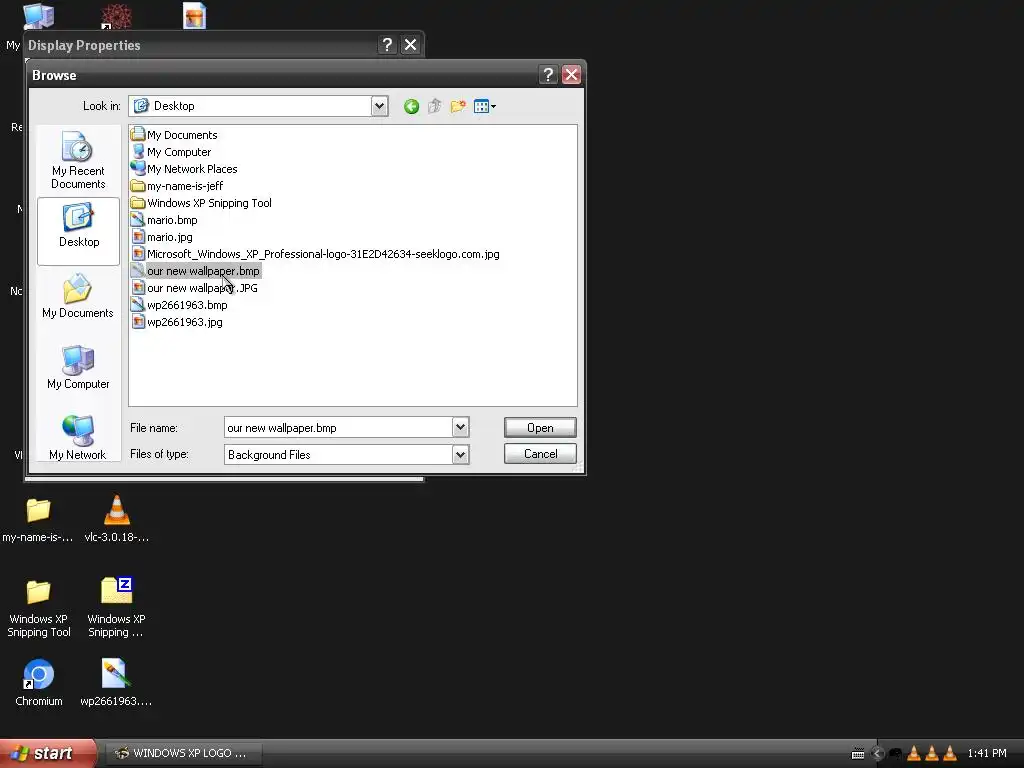Viewport: 1024px width, 768px height.
Task: Switch to WINDOWS XP LOGO taskbar window
Action: (x=184, y=753)
